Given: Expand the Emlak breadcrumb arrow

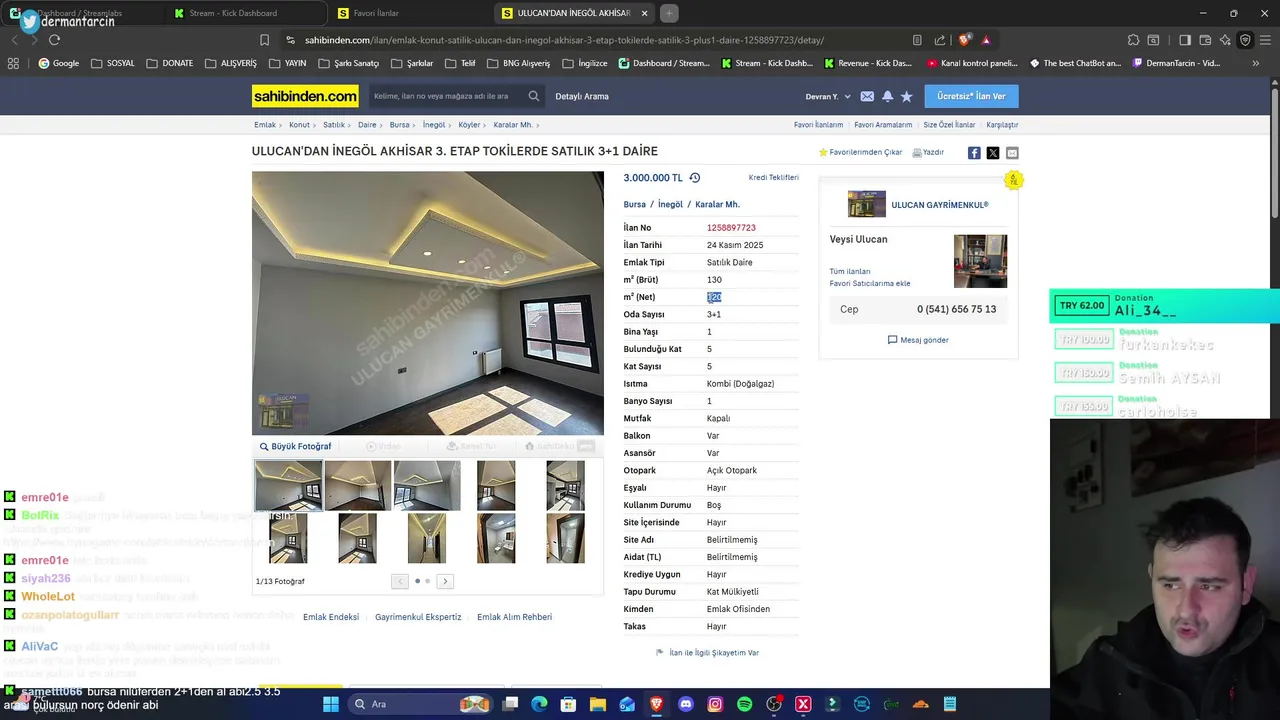Looking at the screenshot, I should pos(283,125).
